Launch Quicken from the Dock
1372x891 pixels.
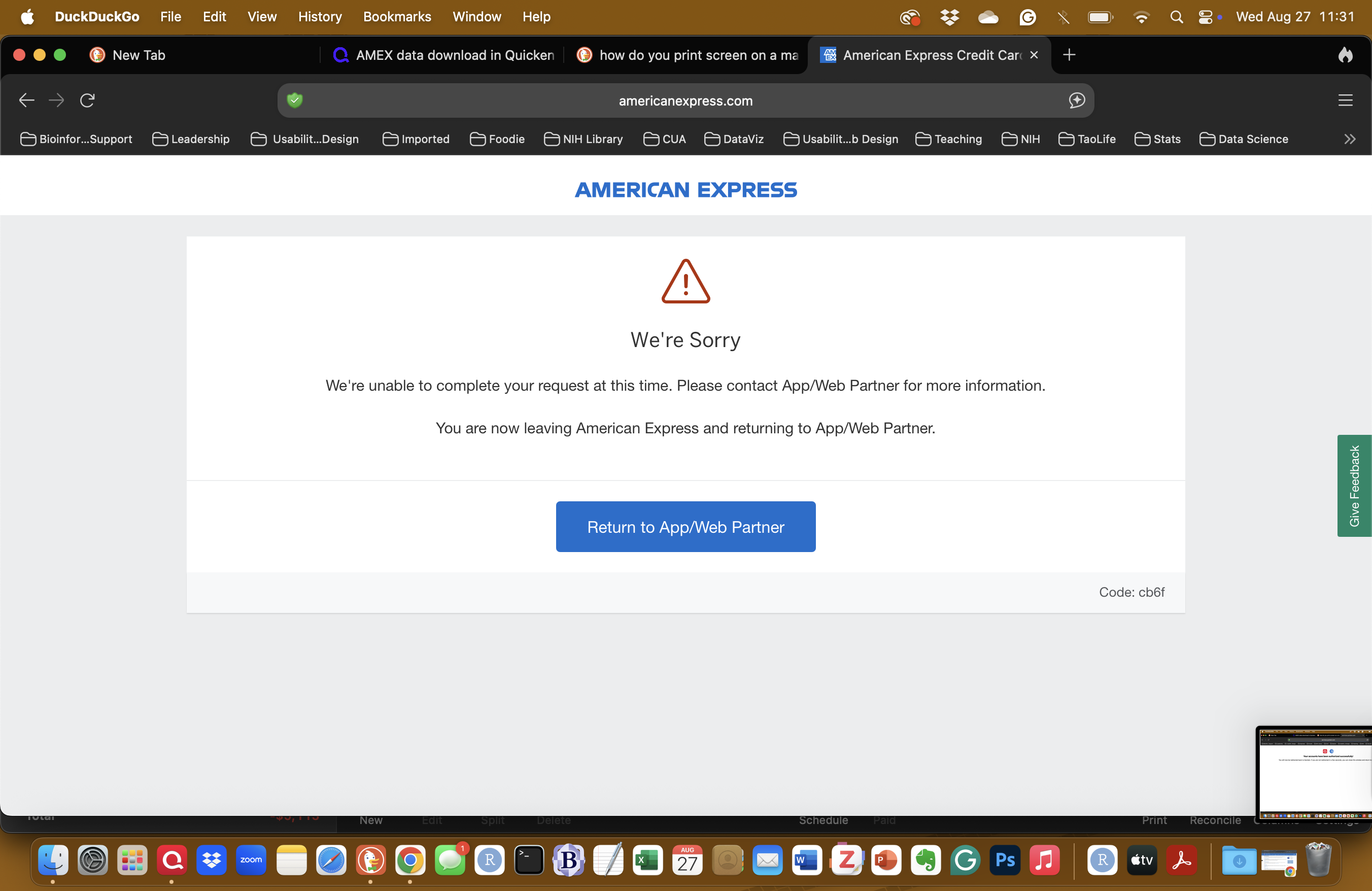coord(172,860)
